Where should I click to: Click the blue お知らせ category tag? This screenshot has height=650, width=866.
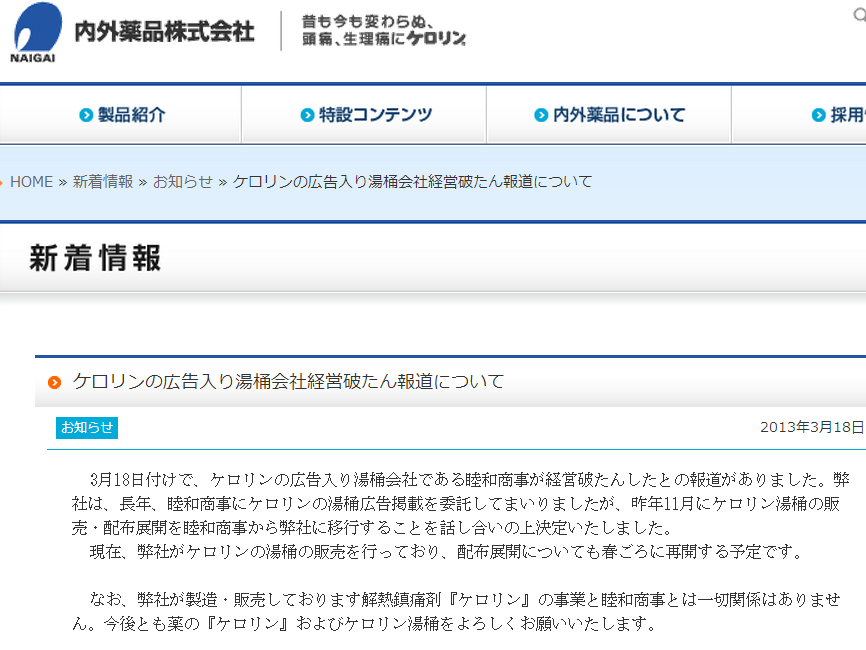[x=87, y=427]
